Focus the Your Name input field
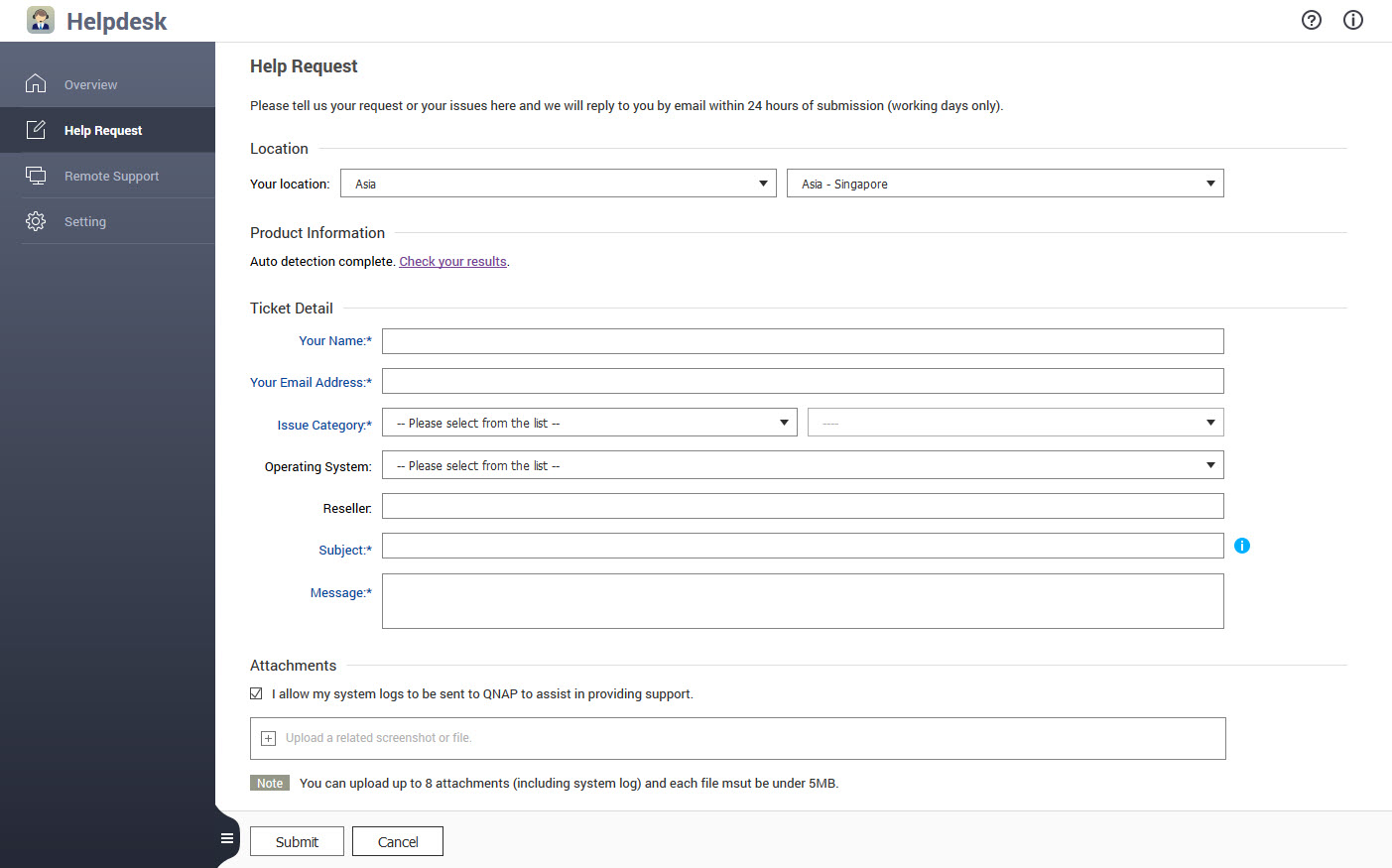 802,341
